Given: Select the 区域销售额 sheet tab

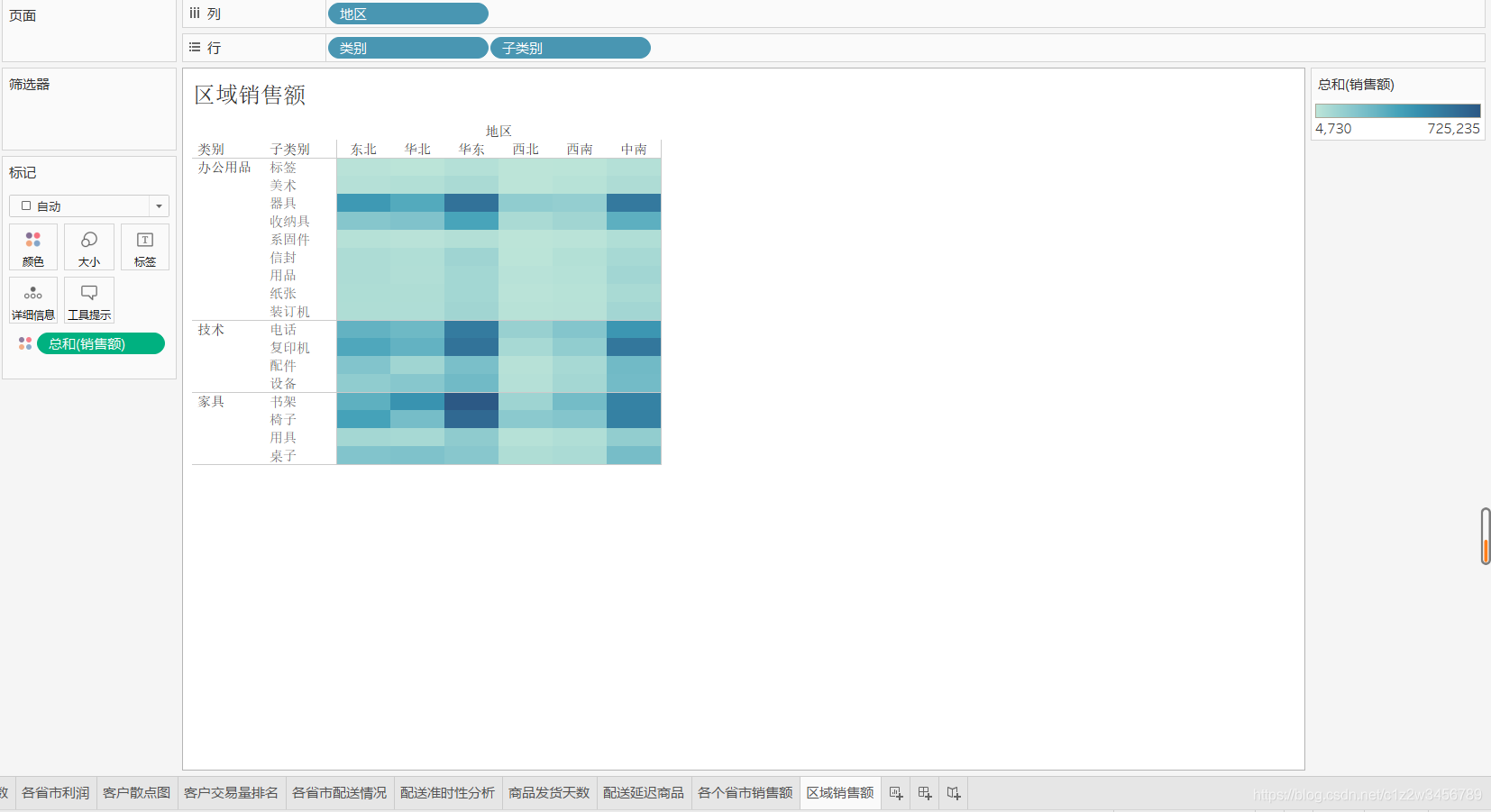Looking at the screenshot, I should tap(840, 793).
